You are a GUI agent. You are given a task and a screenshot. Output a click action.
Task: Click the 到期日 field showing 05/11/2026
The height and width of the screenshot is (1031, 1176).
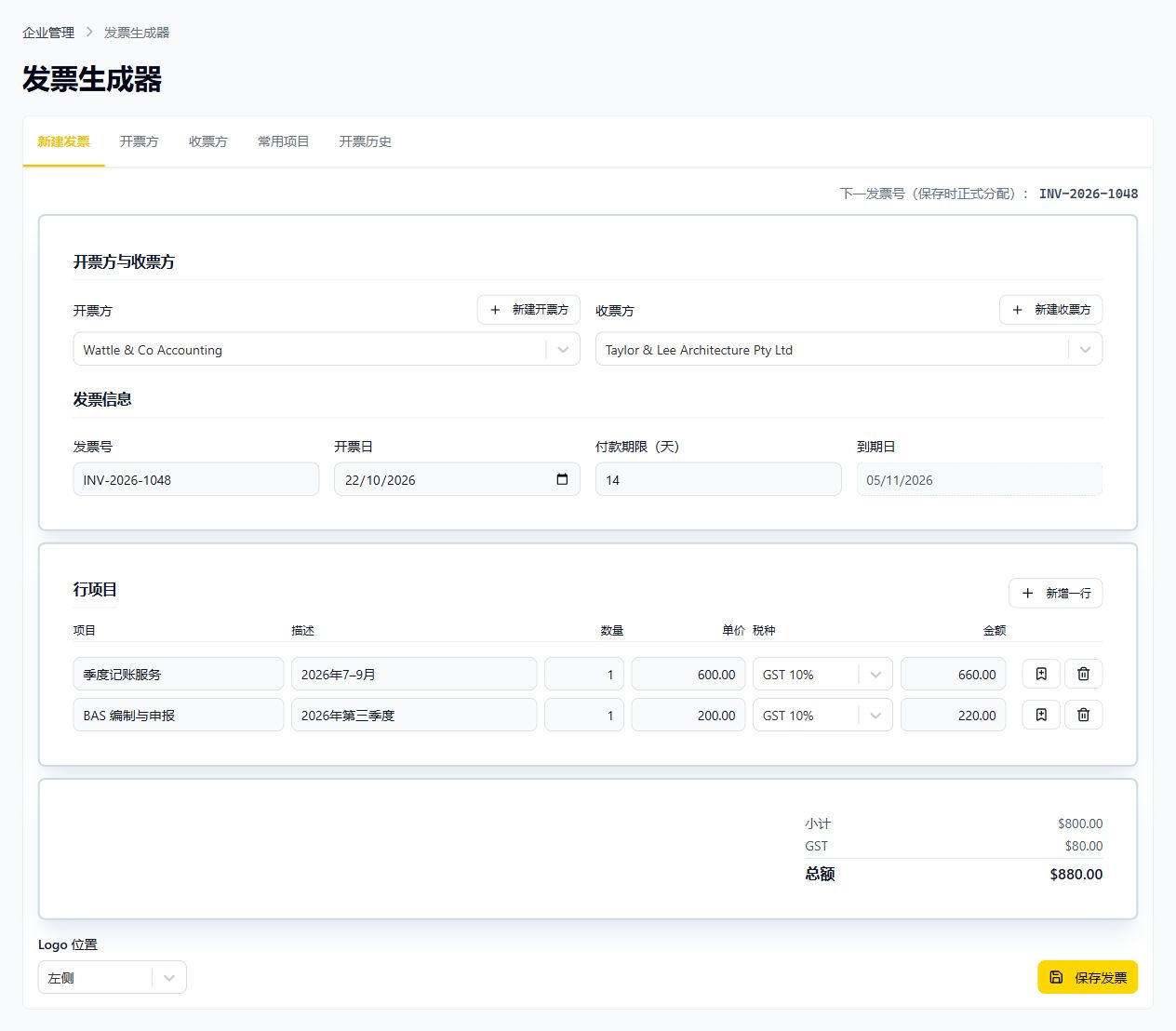coord(980,479)
